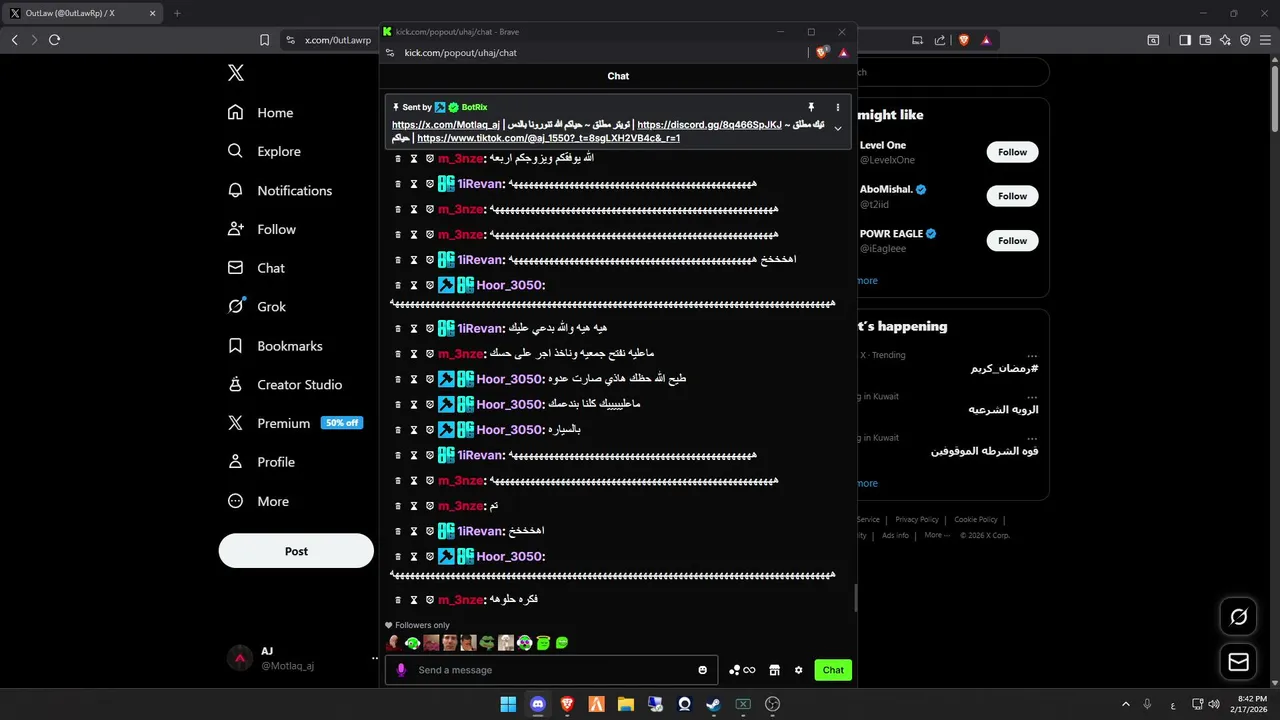Follow Level One account

1012,152
